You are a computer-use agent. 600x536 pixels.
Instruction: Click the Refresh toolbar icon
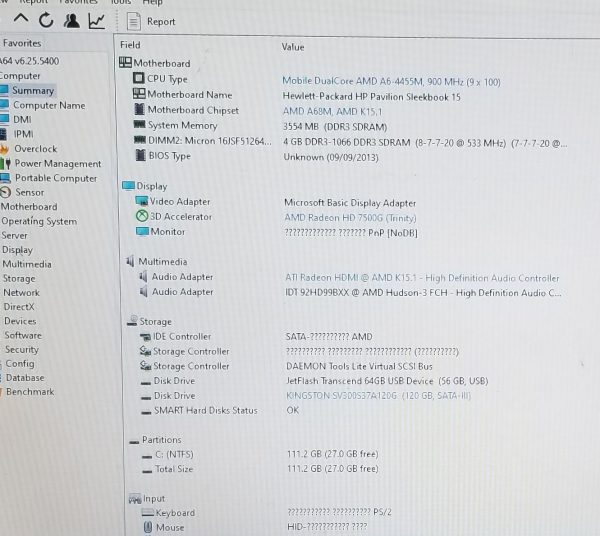point(46,20)
